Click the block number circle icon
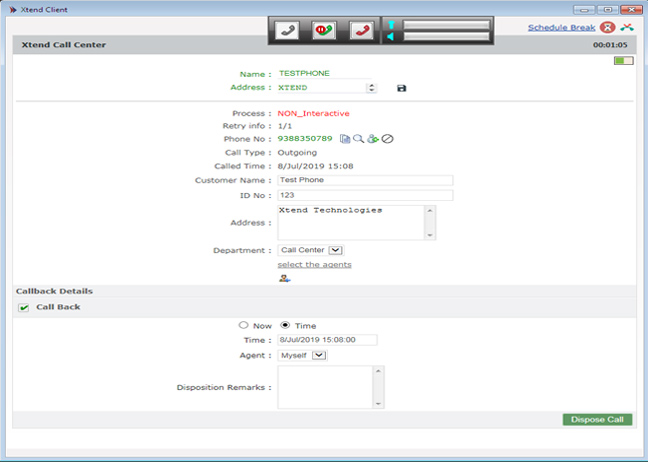 (x=387, y=139)
